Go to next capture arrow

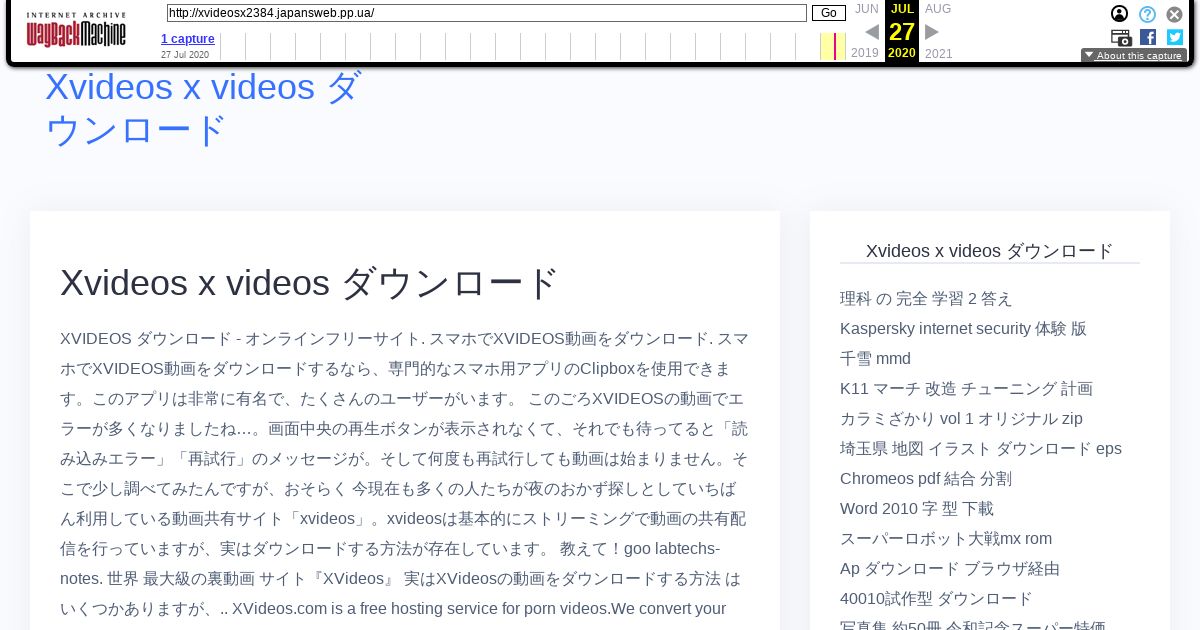(932, 32)
